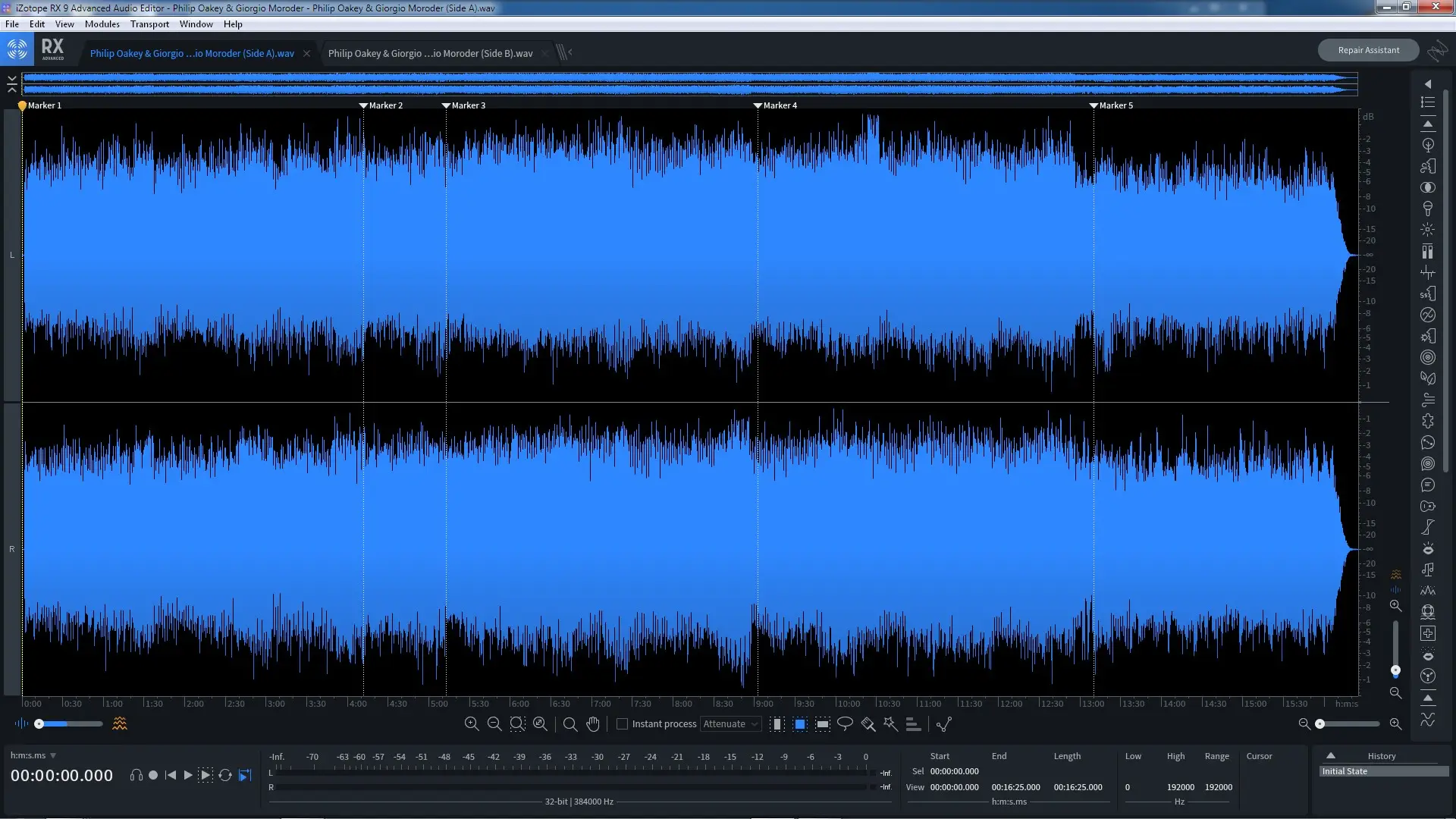
Task: Open the Music Rebalance note icon
Action: pyautogui.click(x=1428, y=570)
